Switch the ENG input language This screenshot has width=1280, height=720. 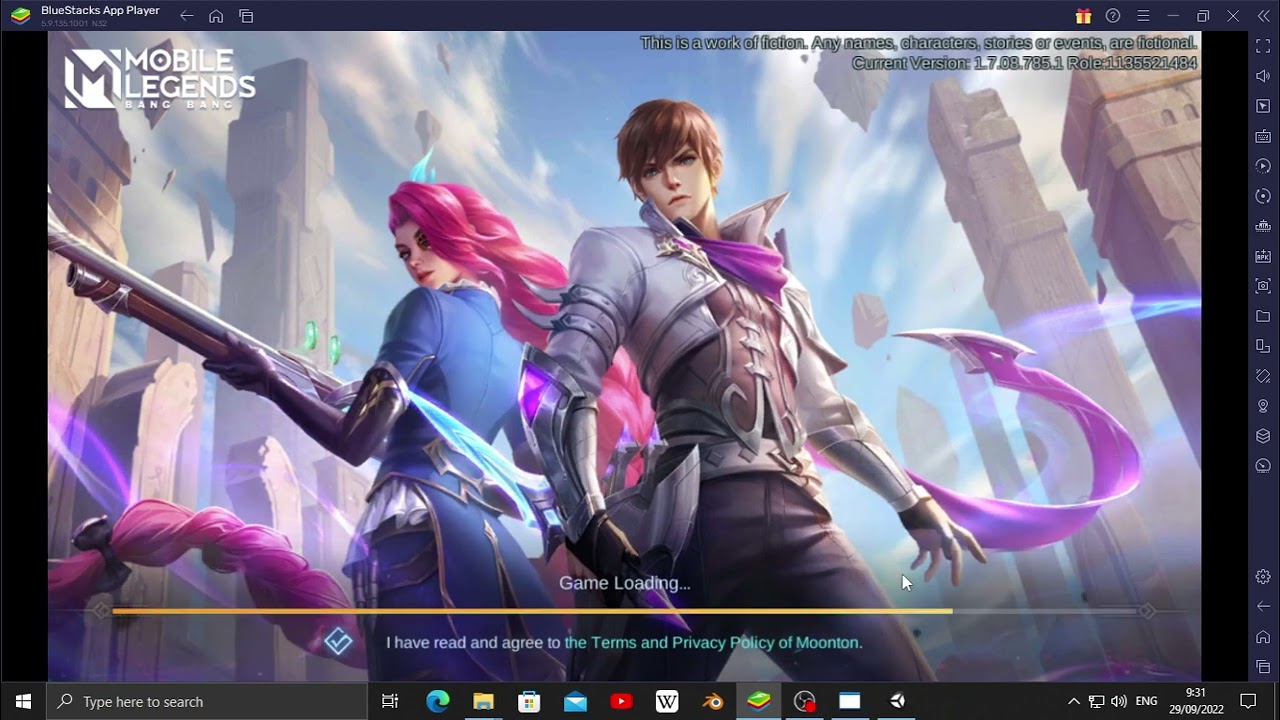click(1147, 701)
